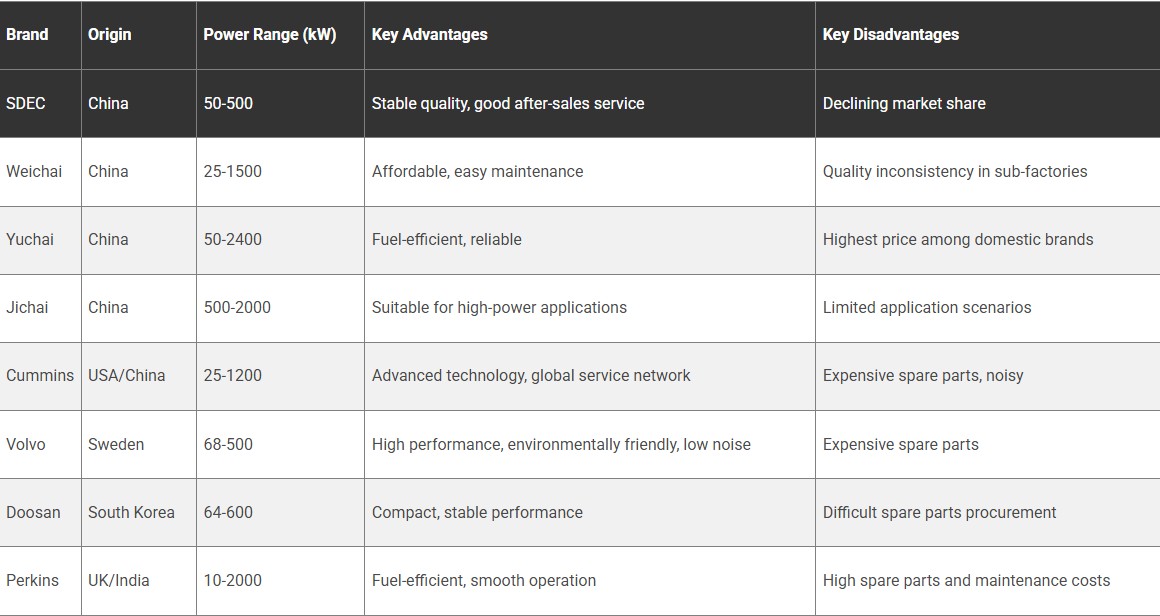Image resolution: width=1160 pixels, height=616 pixels.
Task: Click the 'Declining market share' cell
Action: (904, 103)
